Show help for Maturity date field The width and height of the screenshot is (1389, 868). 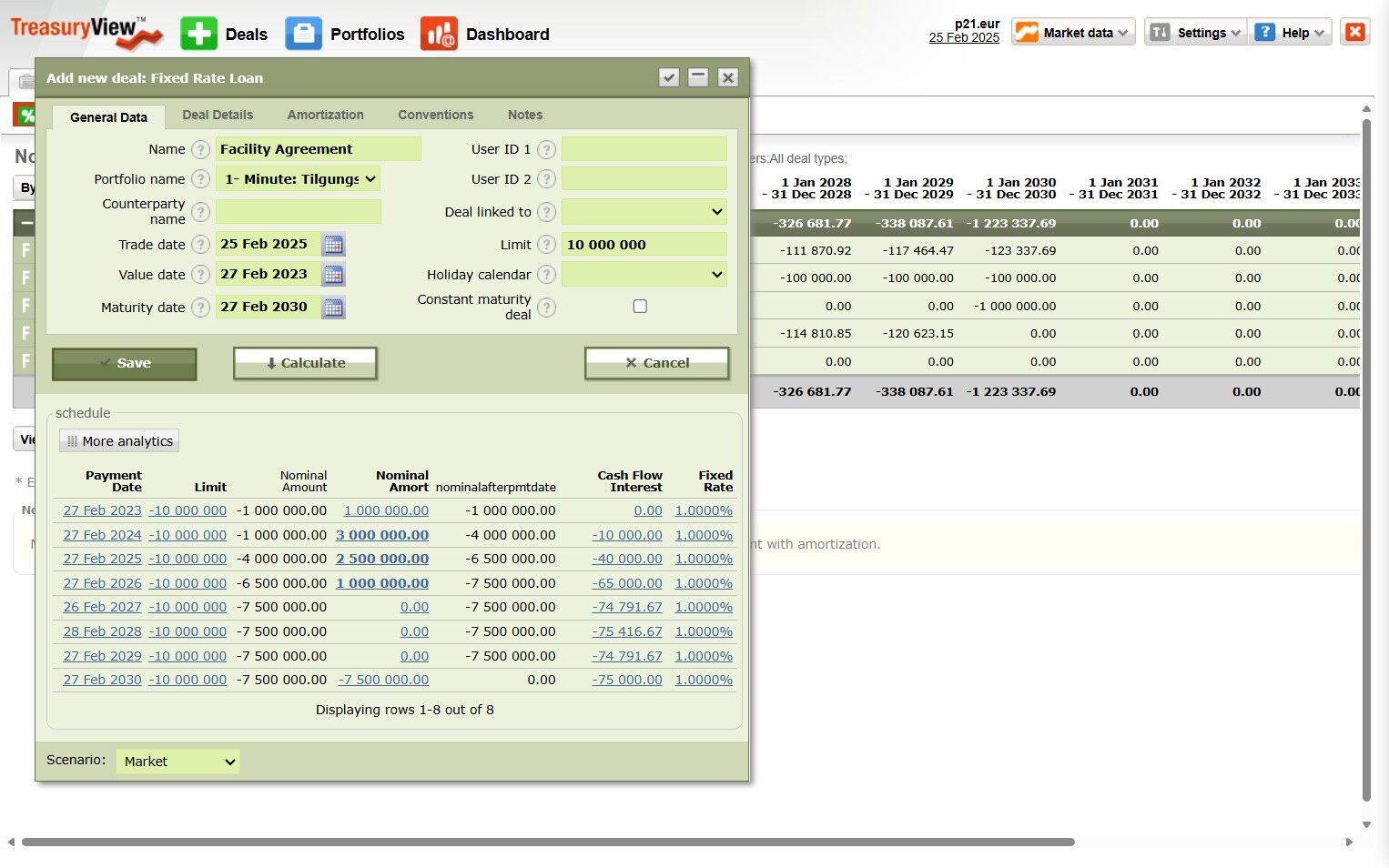[x=201, y=308]
